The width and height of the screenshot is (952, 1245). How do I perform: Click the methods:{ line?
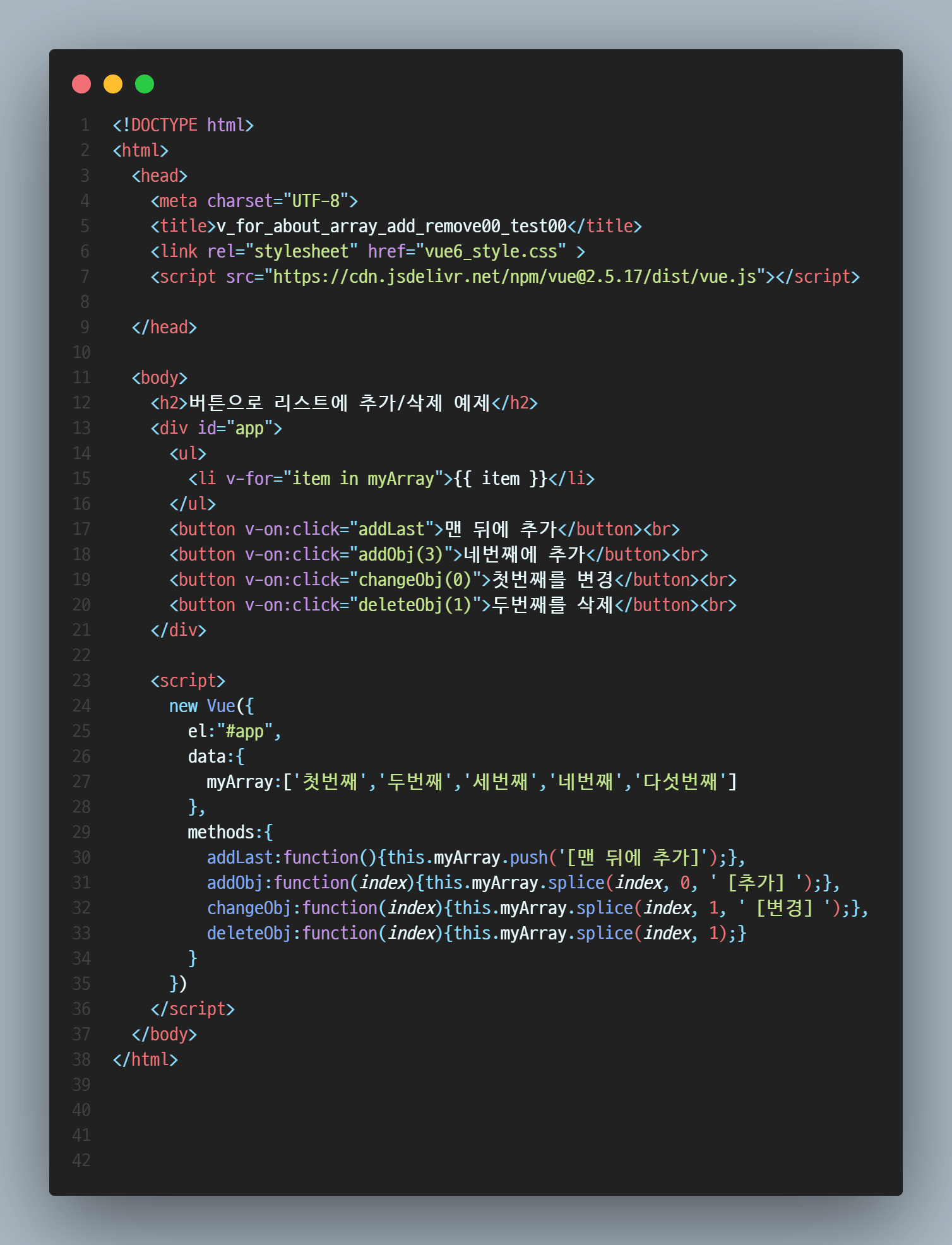[x=230, y=832]
